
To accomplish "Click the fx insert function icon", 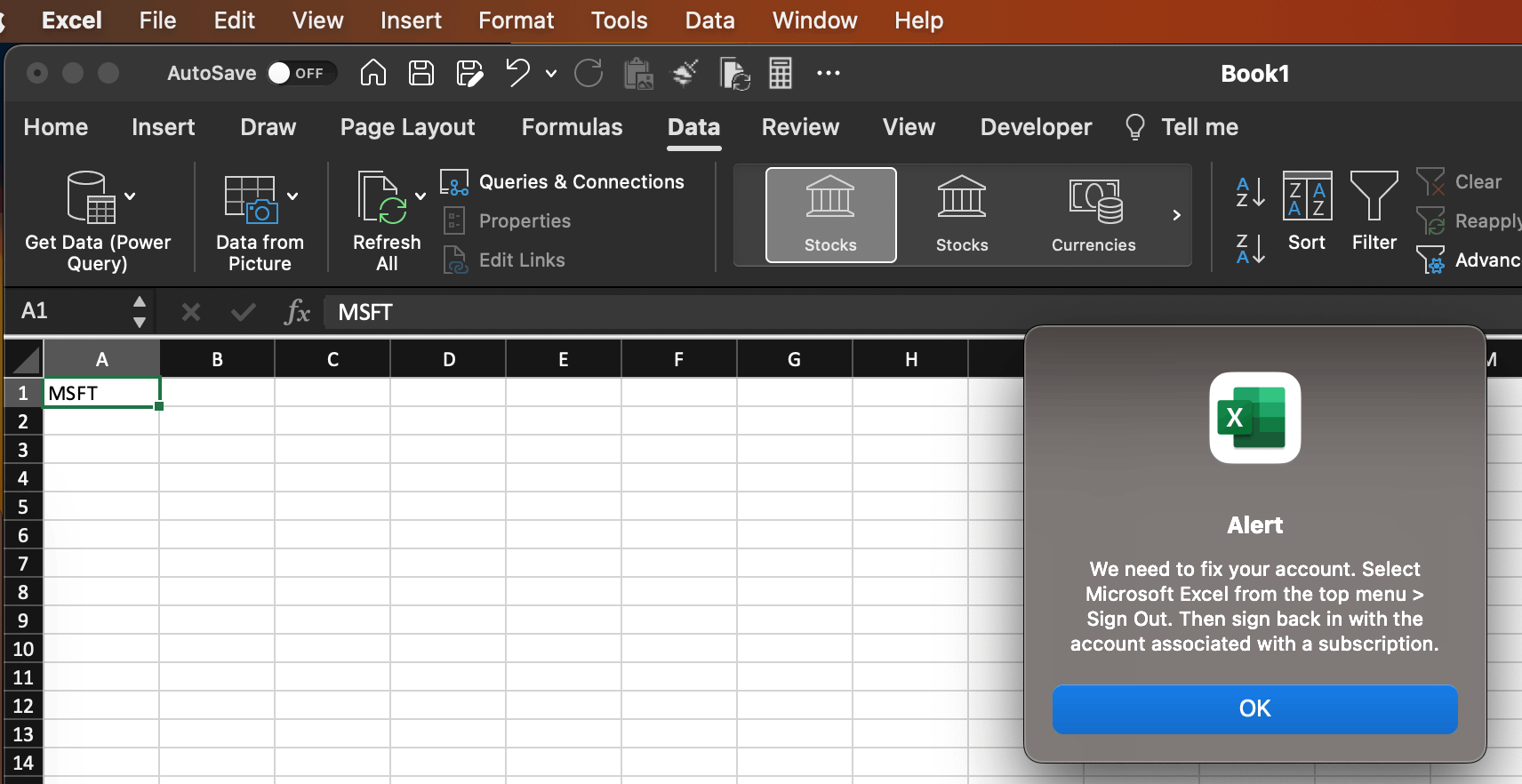I will pos(297,312).
